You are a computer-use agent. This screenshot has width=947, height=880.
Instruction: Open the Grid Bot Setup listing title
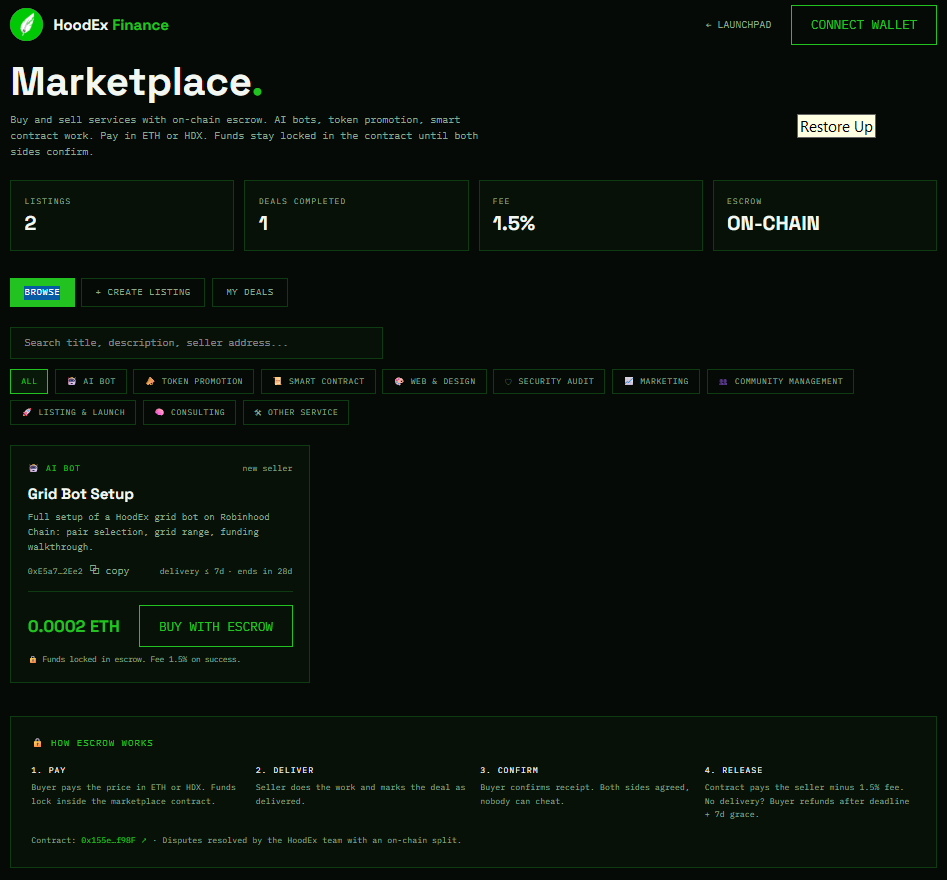(x=81, y=494)
